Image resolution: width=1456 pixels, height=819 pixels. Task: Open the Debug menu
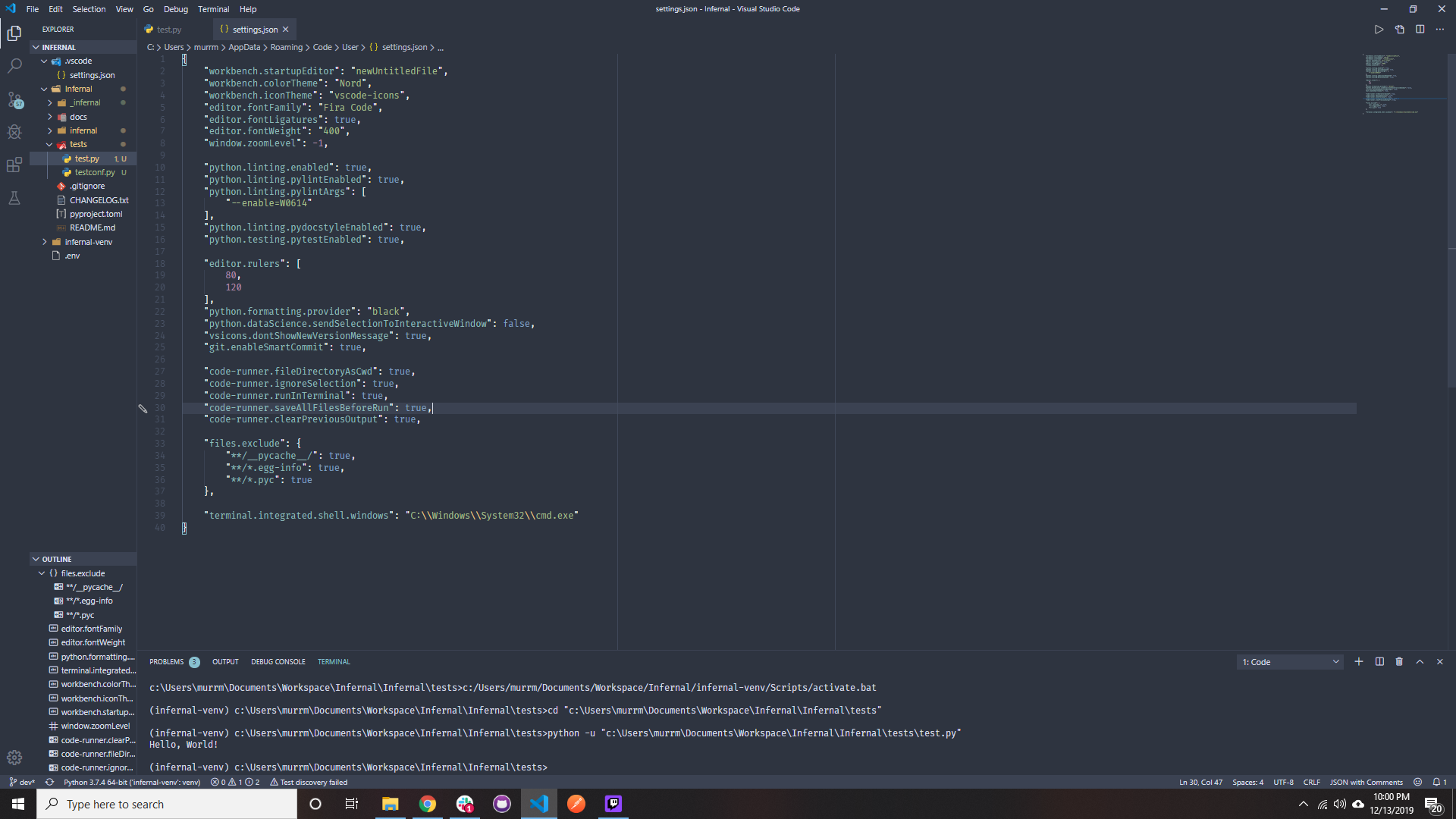click(175, 8)
